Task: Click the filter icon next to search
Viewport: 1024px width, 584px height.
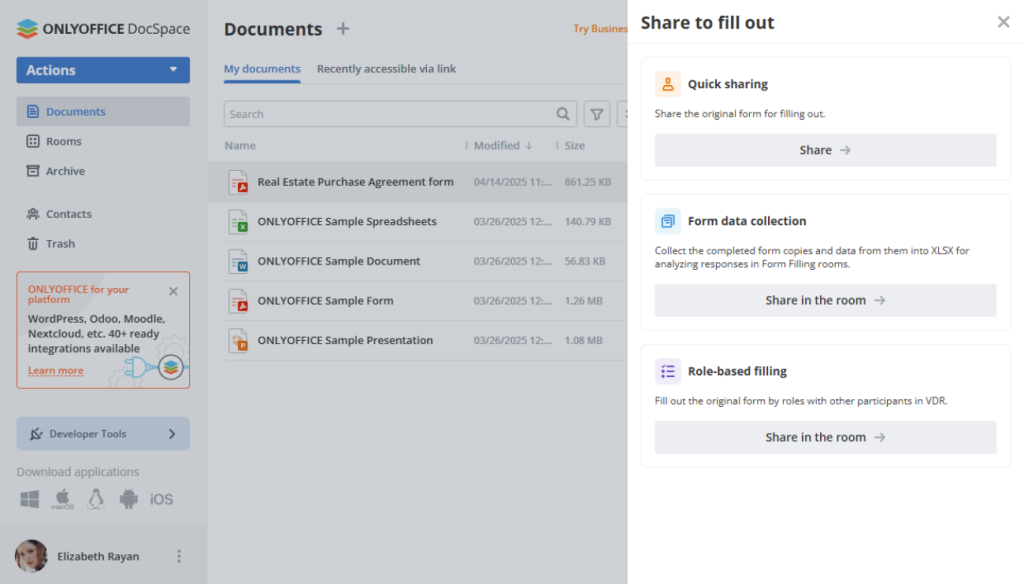Action: coord(597,113)
